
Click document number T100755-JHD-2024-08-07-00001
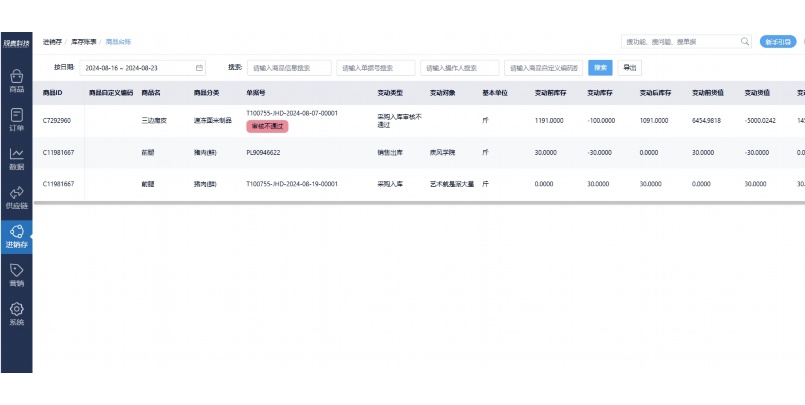tap(292, 113)
